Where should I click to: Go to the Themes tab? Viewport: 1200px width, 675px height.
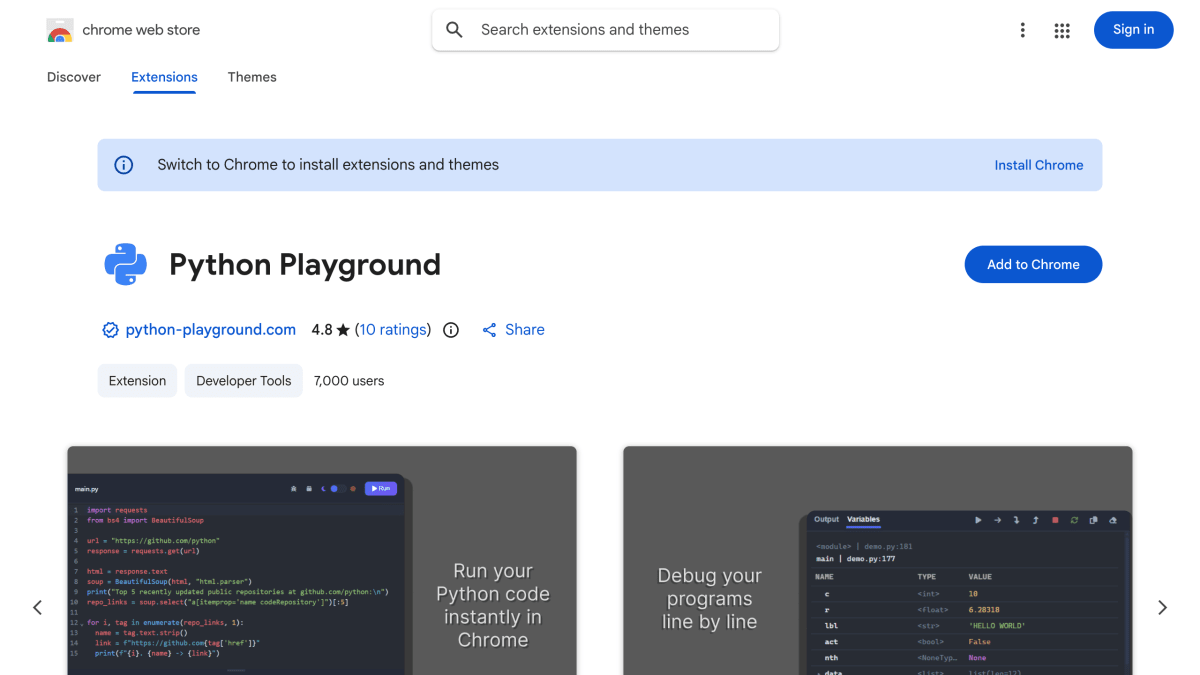(252, 77)
